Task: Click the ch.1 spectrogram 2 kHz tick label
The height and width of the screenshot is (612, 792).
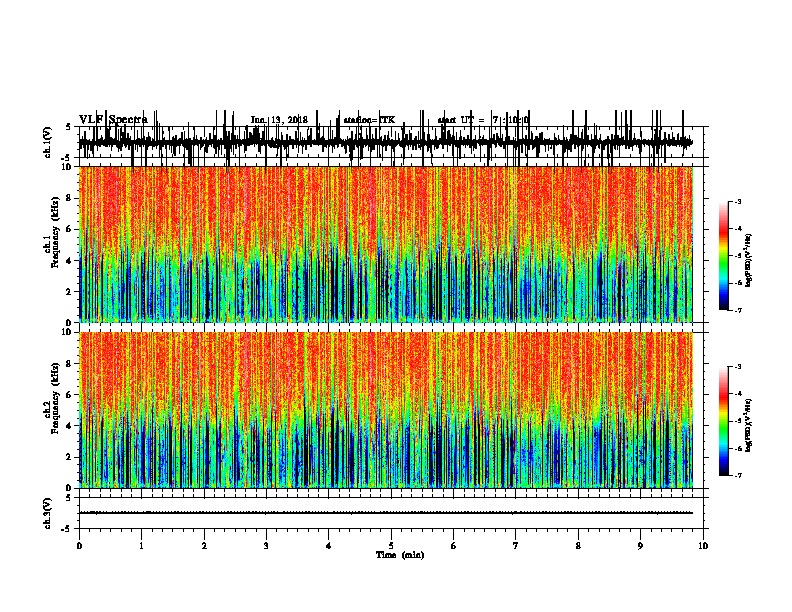Action: (70, 292)
